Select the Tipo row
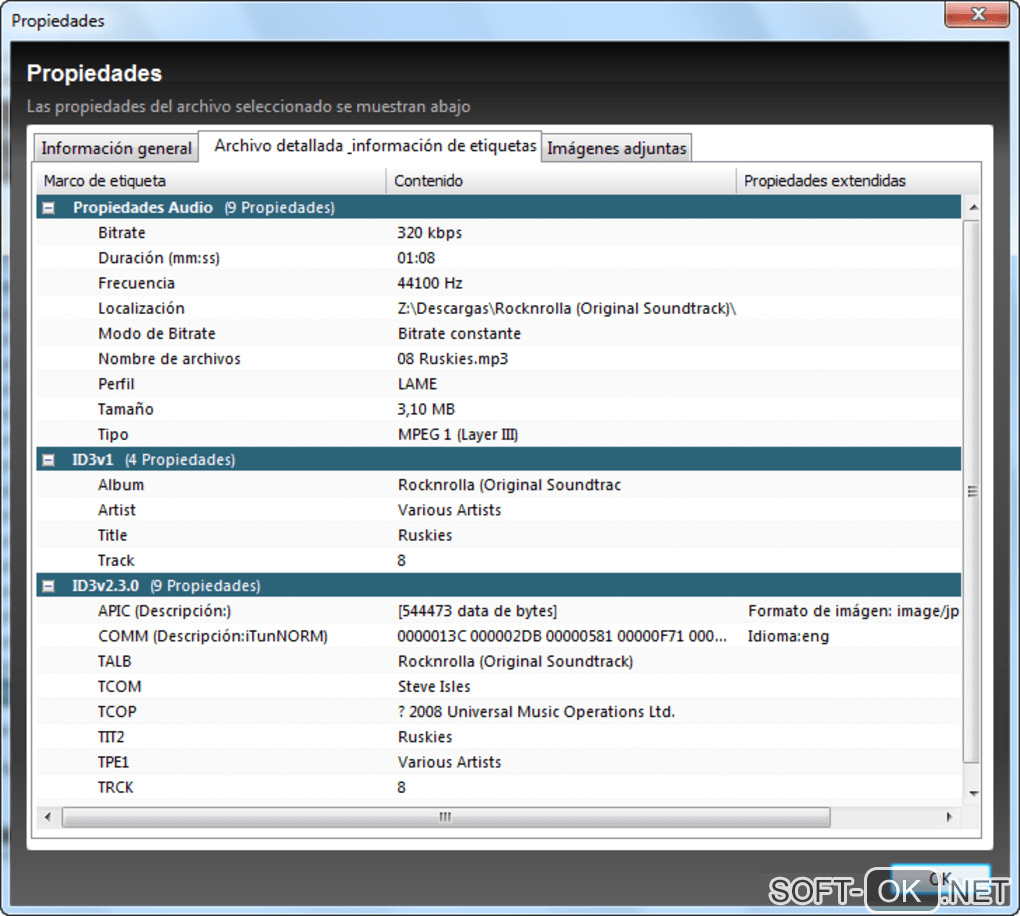Viewport: 1020px width, 916px height. tap(498, 435)
